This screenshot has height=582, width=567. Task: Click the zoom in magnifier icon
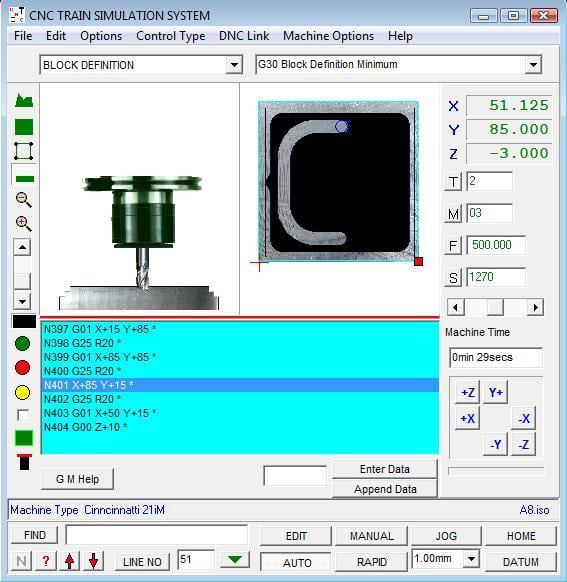[23, 224]
